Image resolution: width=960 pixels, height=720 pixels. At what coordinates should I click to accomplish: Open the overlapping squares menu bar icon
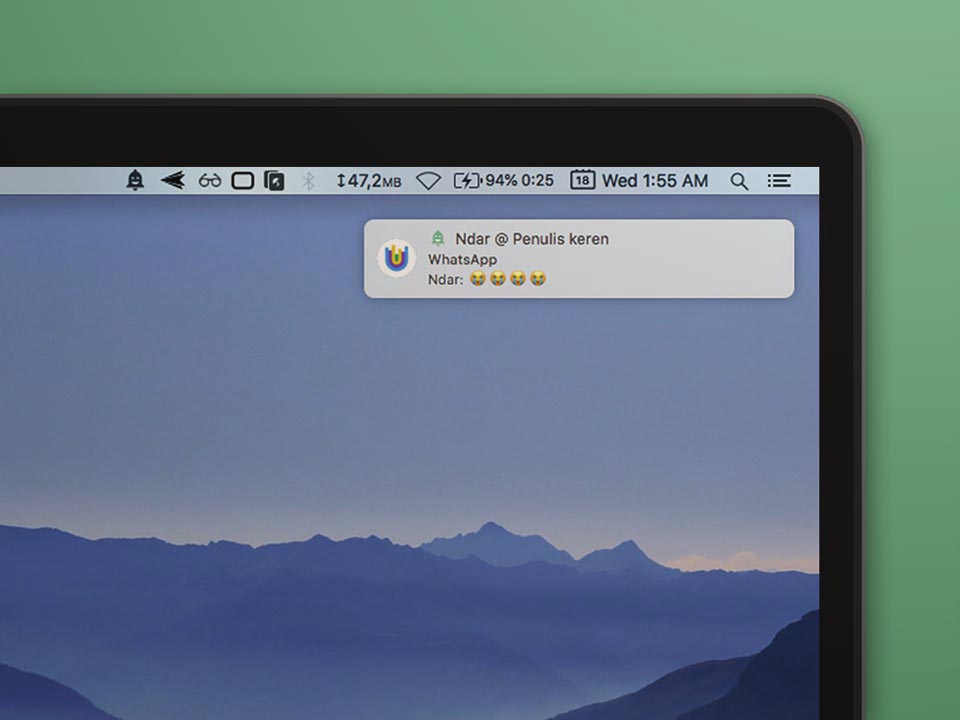(x=274, y=181)
